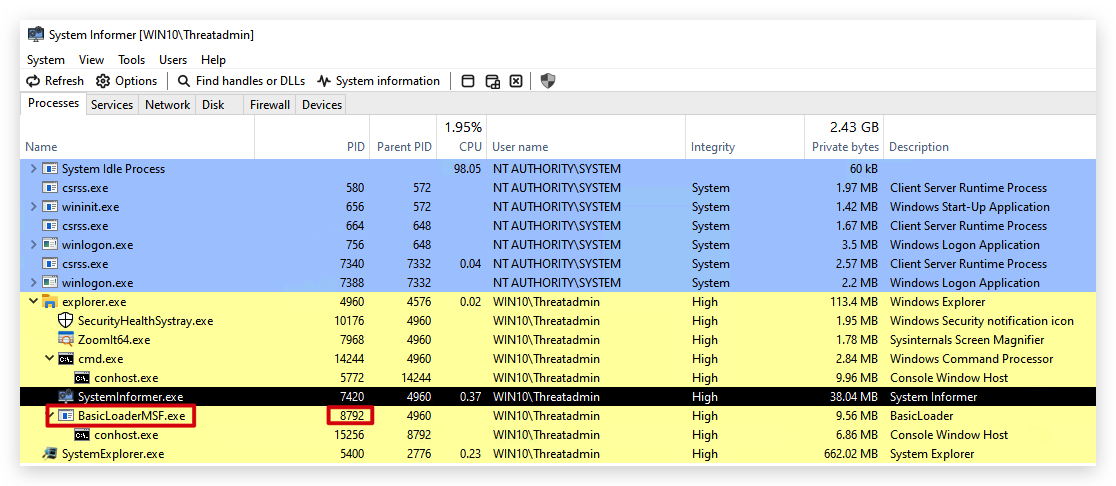The image size is (1116, 486).
Task: Click the ZoomIt64.exe process name
Action: click(114, 339)
